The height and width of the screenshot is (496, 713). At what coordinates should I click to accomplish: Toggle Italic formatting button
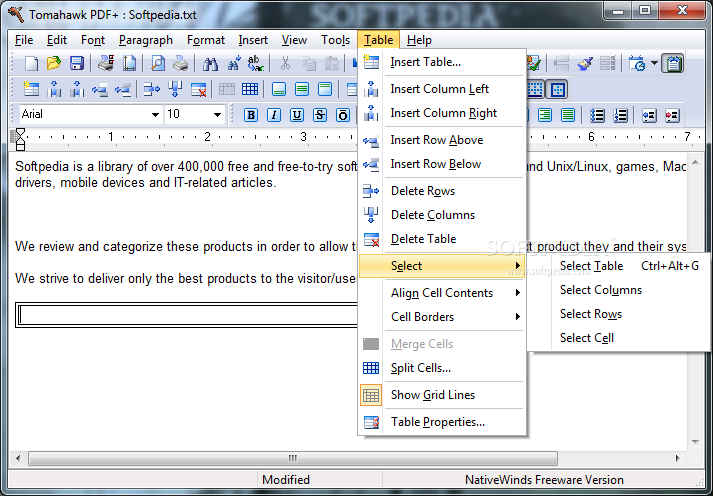click(x=274, y=115)
